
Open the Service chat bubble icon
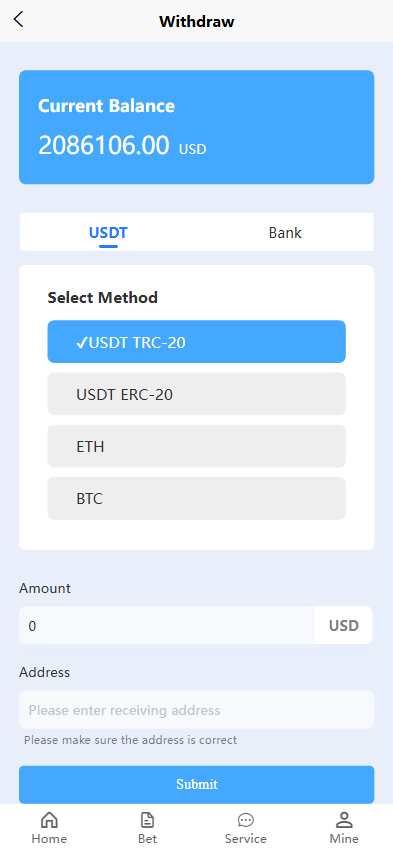pos(246,820)
